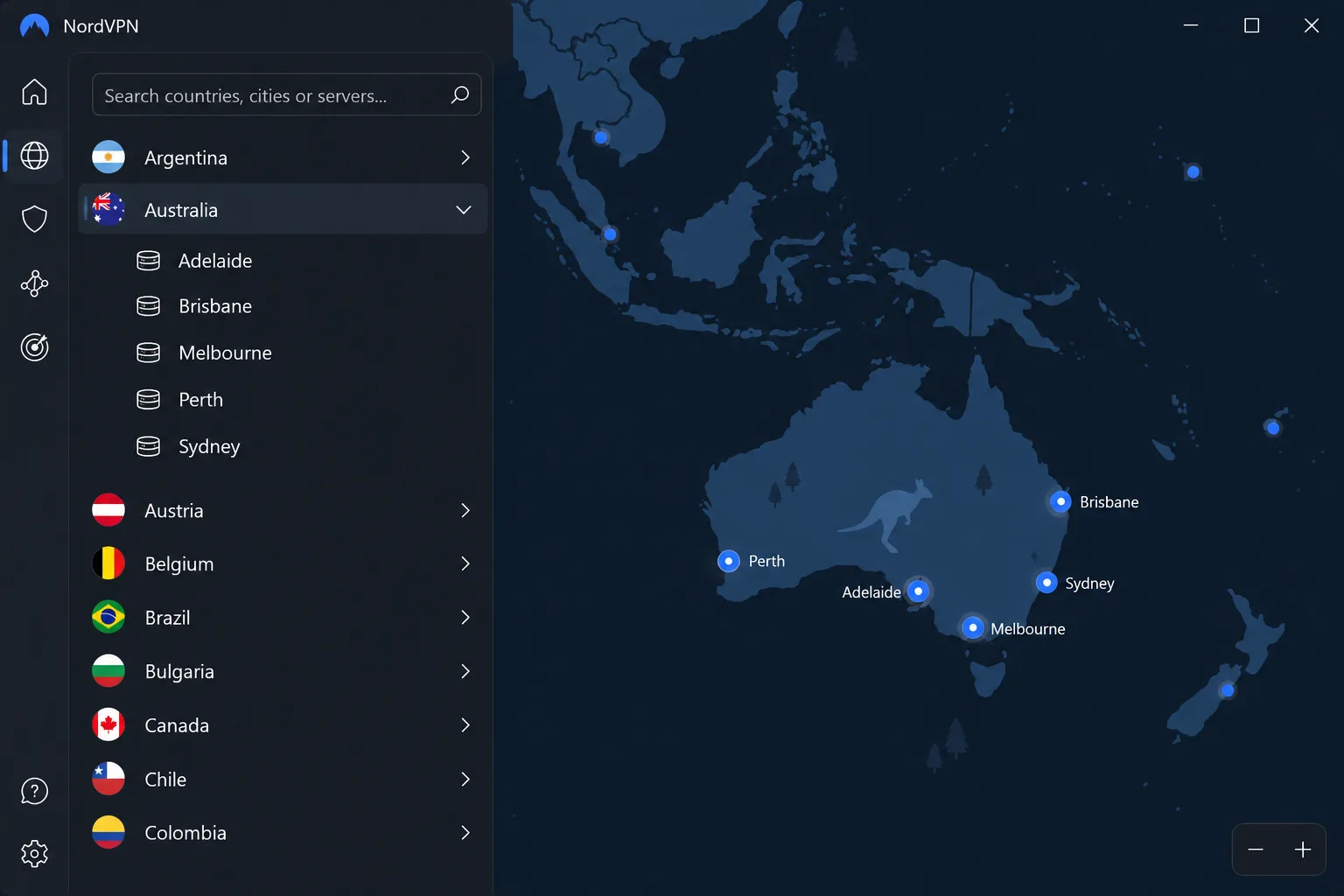Focus the search countries input field
The width and height of the screenshot is (1344, 896).
point(286,95)
